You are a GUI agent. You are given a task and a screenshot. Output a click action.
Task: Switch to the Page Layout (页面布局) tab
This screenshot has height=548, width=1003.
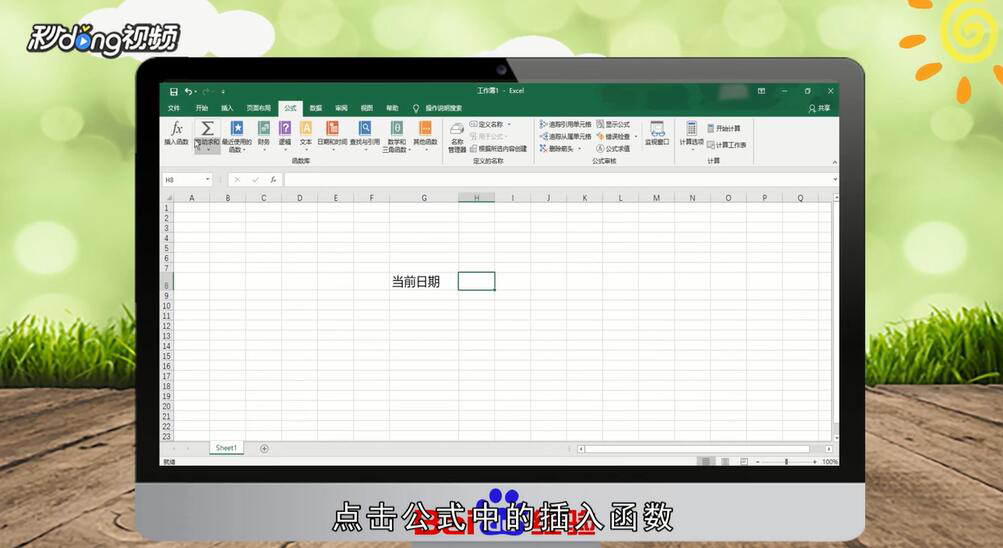(x=258, y=108)
